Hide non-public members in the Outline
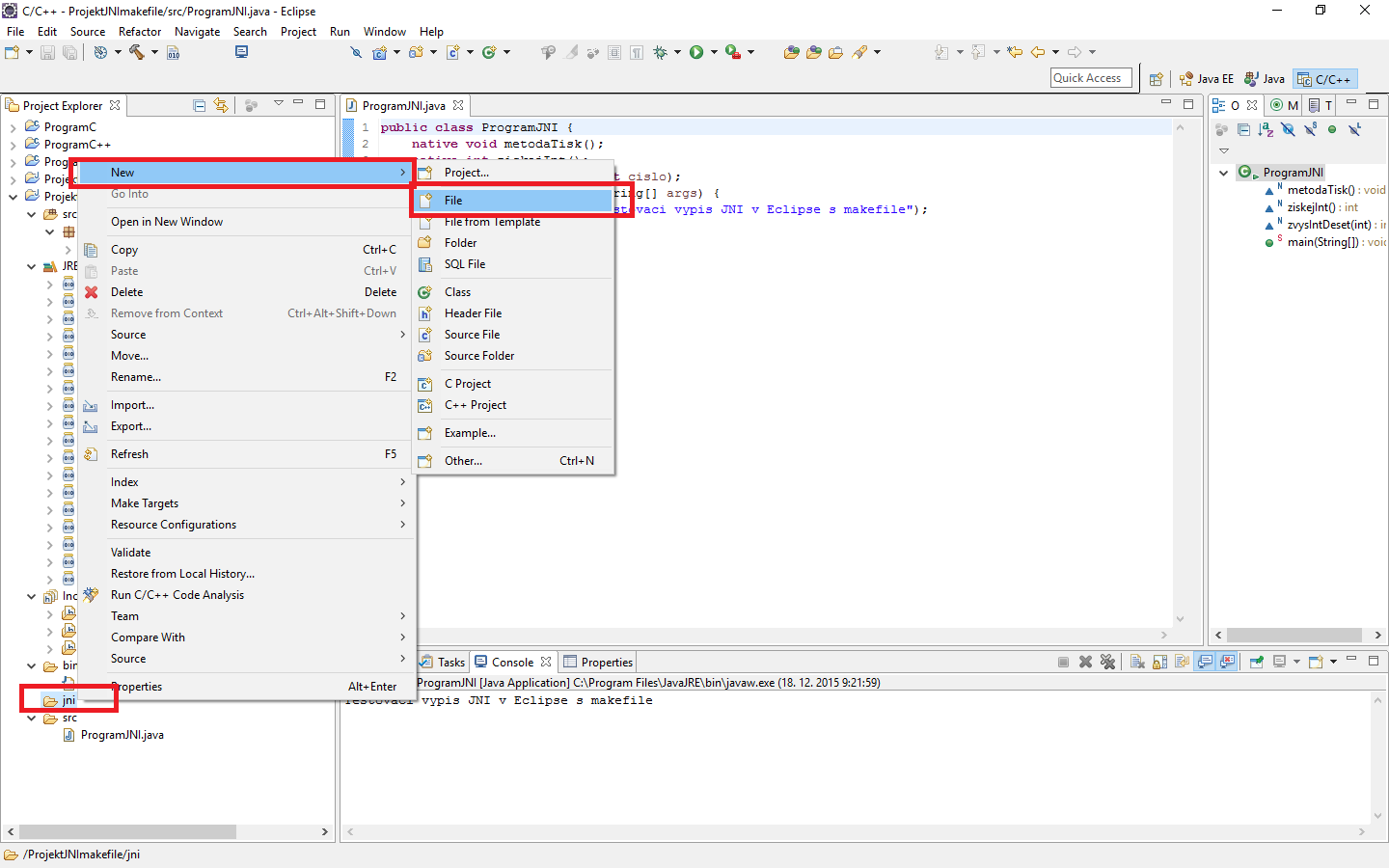This screenshot has height=868, width=1389. (x=1331, y=129)
